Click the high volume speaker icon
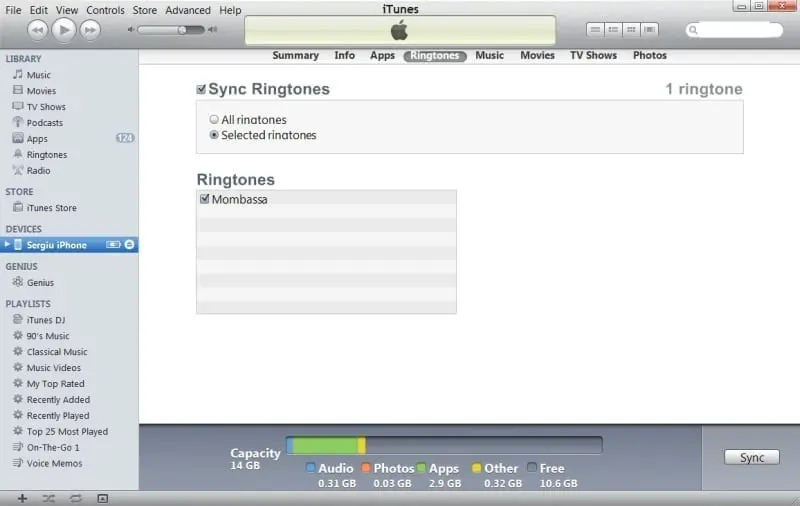800x506 pixels. 213,30
